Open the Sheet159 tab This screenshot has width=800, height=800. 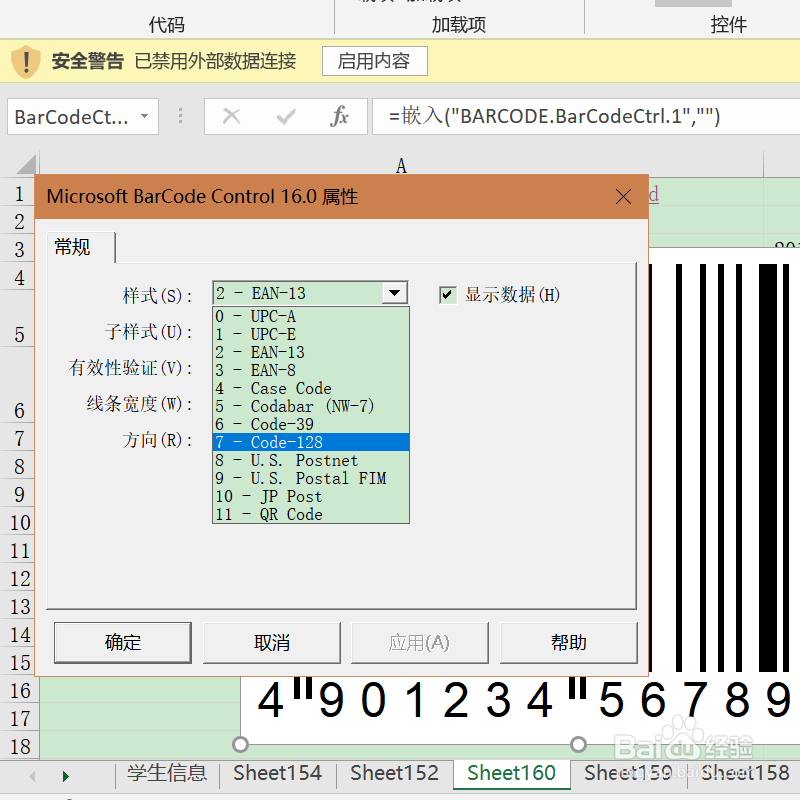(x=628, y=772)
